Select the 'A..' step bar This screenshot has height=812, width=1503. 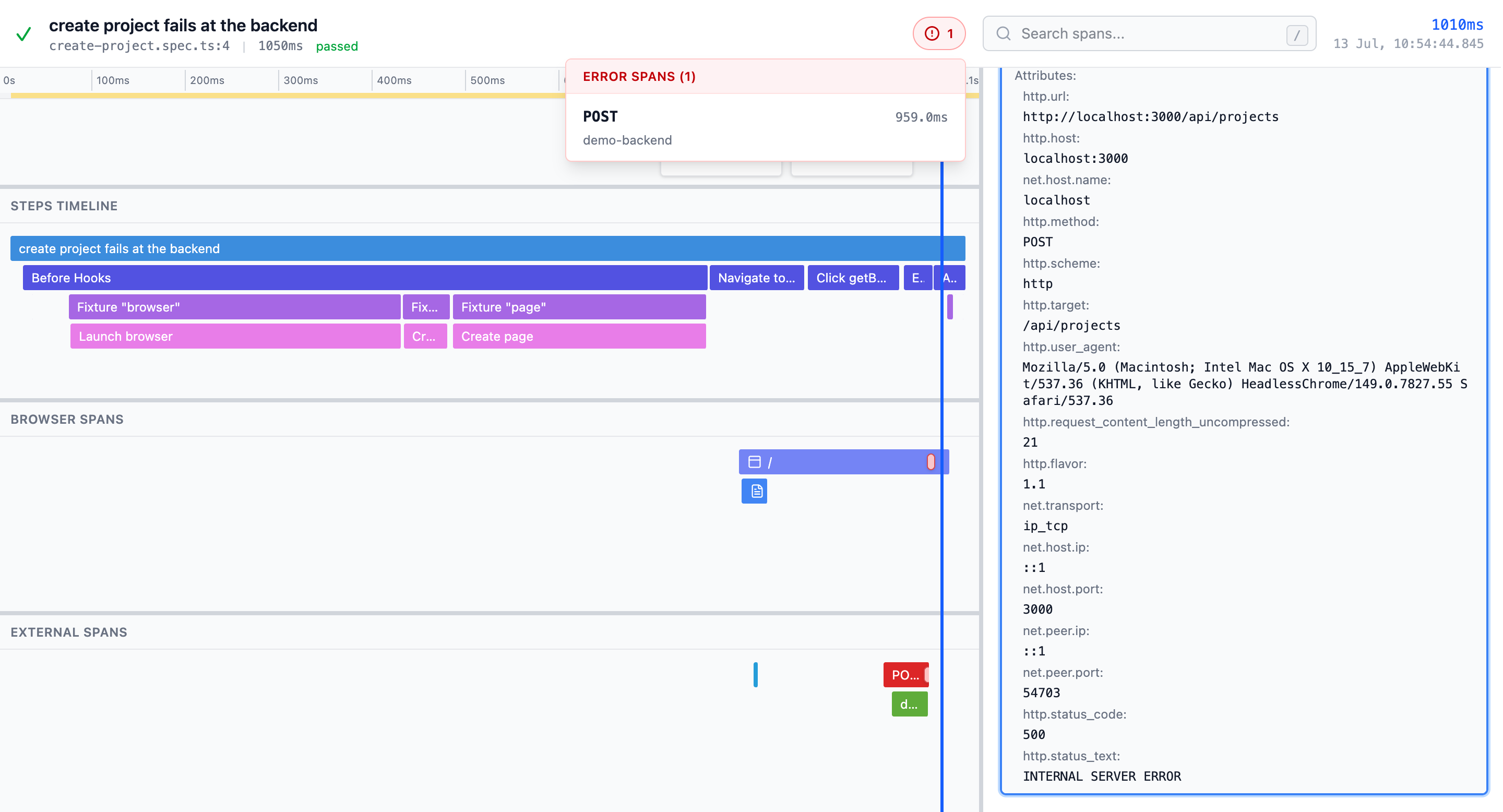[950, 278]
